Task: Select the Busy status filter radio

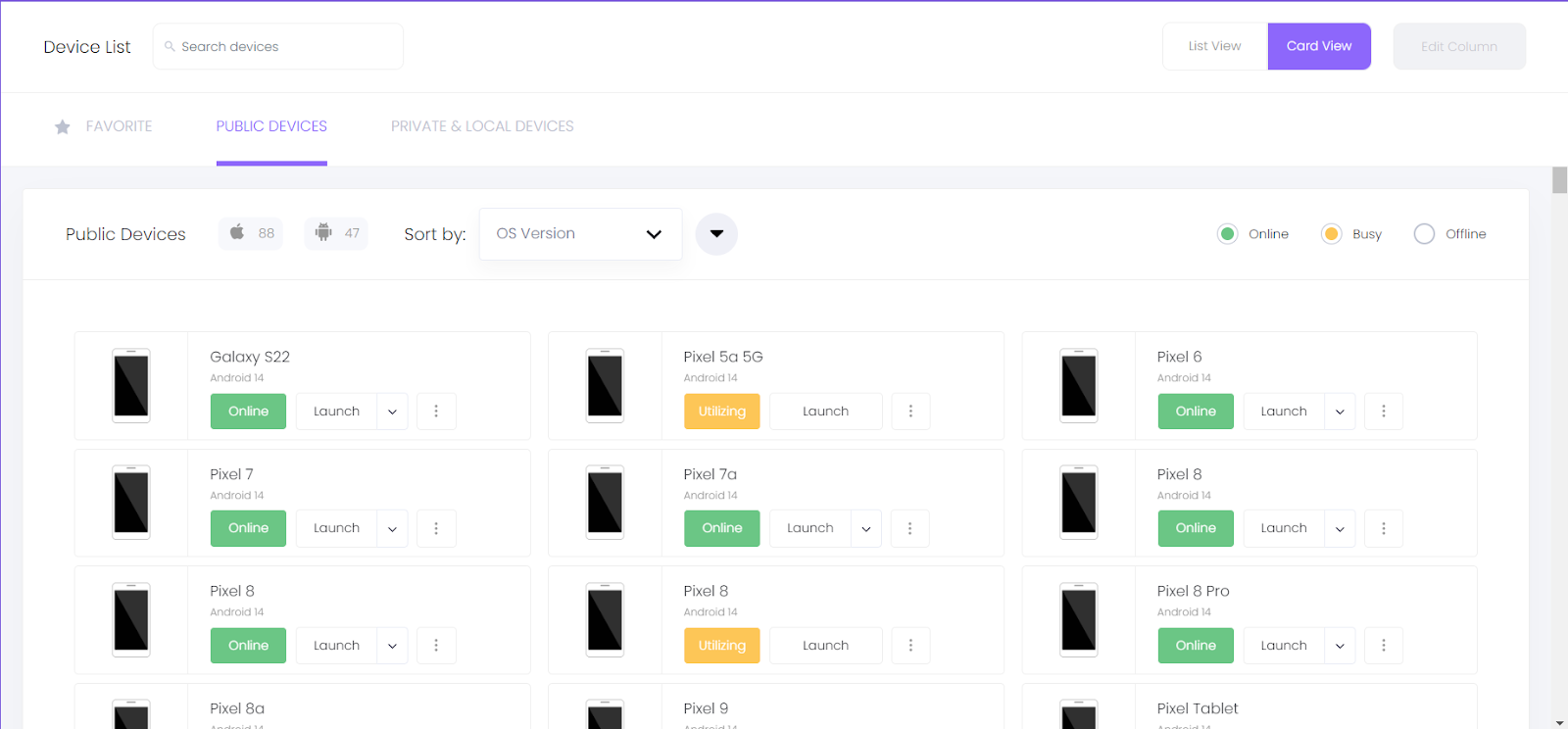Action: (x=1331, y=233)
